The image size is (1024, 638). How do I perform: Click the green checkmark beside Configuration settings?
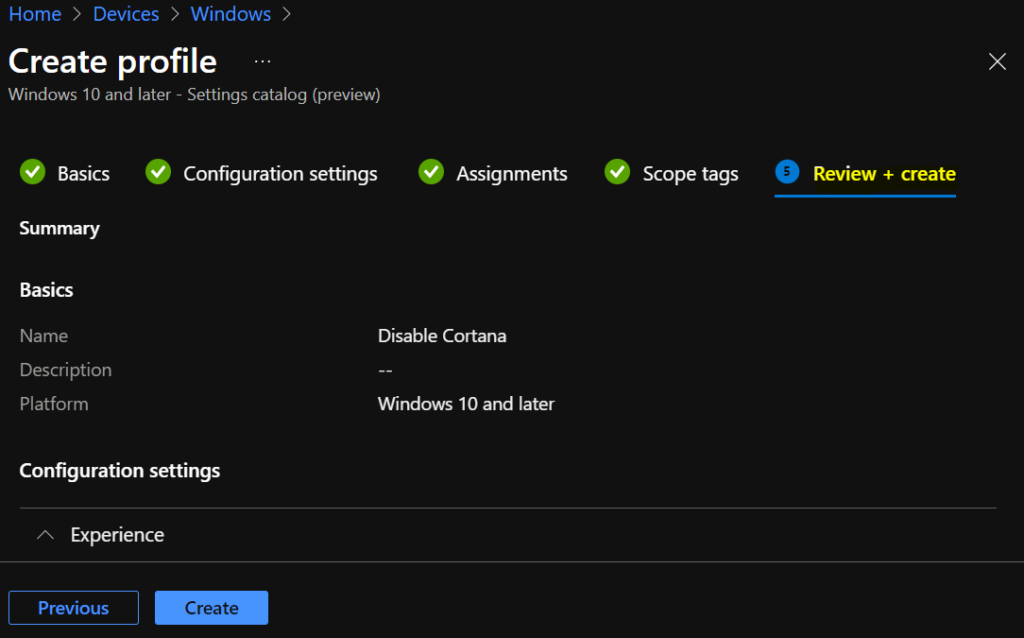158,172
